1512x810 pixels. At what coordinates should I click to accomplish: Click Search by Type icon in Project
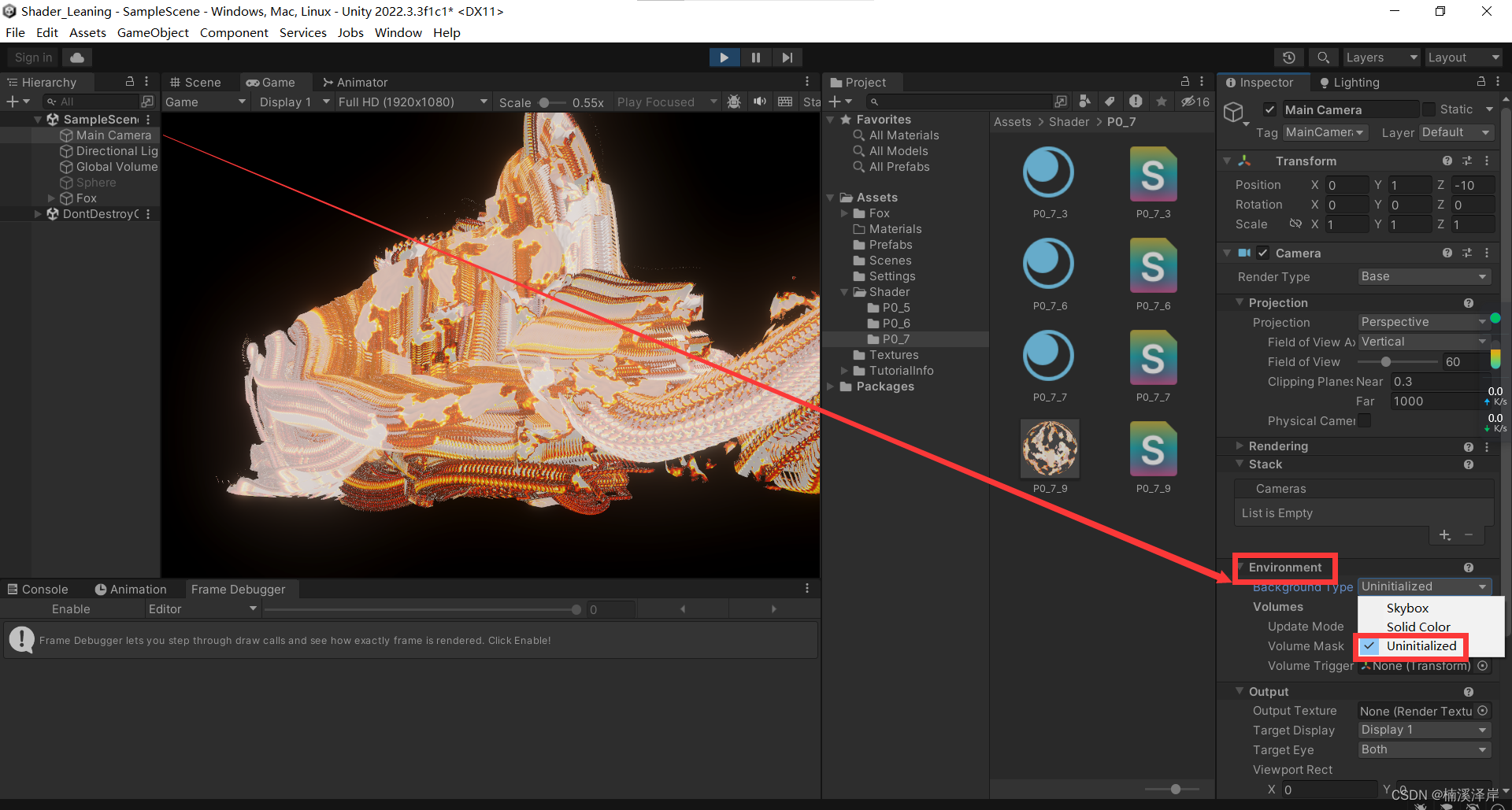click(1085, 101)
